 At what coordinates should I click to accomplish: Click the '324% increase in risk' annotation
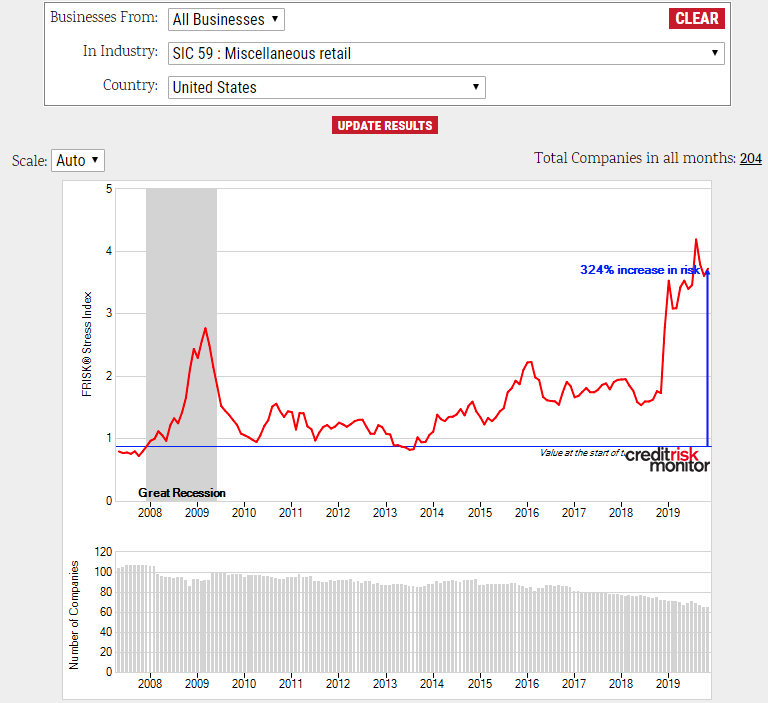point(639,270)
